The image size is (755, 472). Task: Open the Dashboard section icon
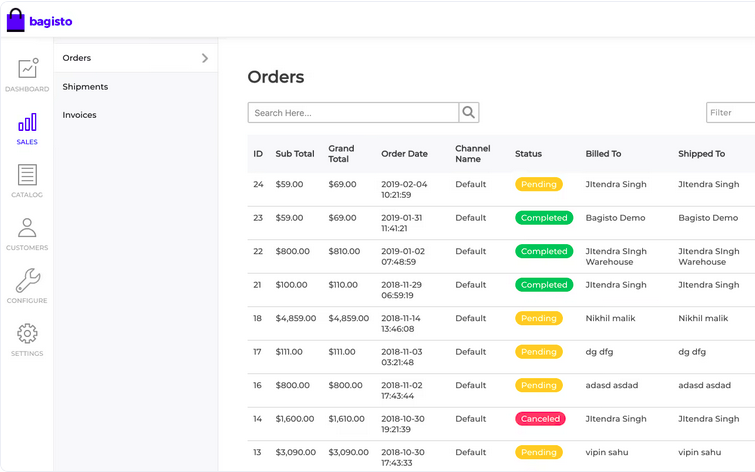27,69
